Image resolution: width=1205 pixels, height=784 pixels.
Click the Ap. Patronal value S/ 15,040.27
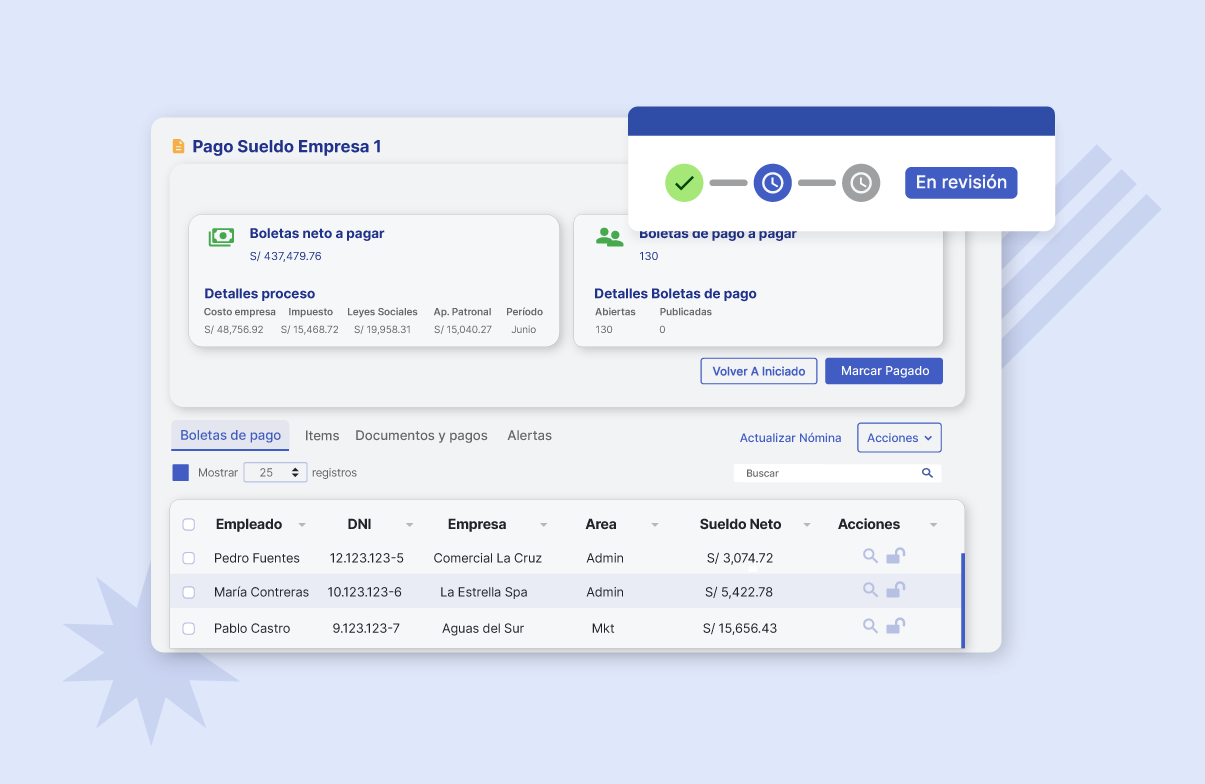(463, 329)
